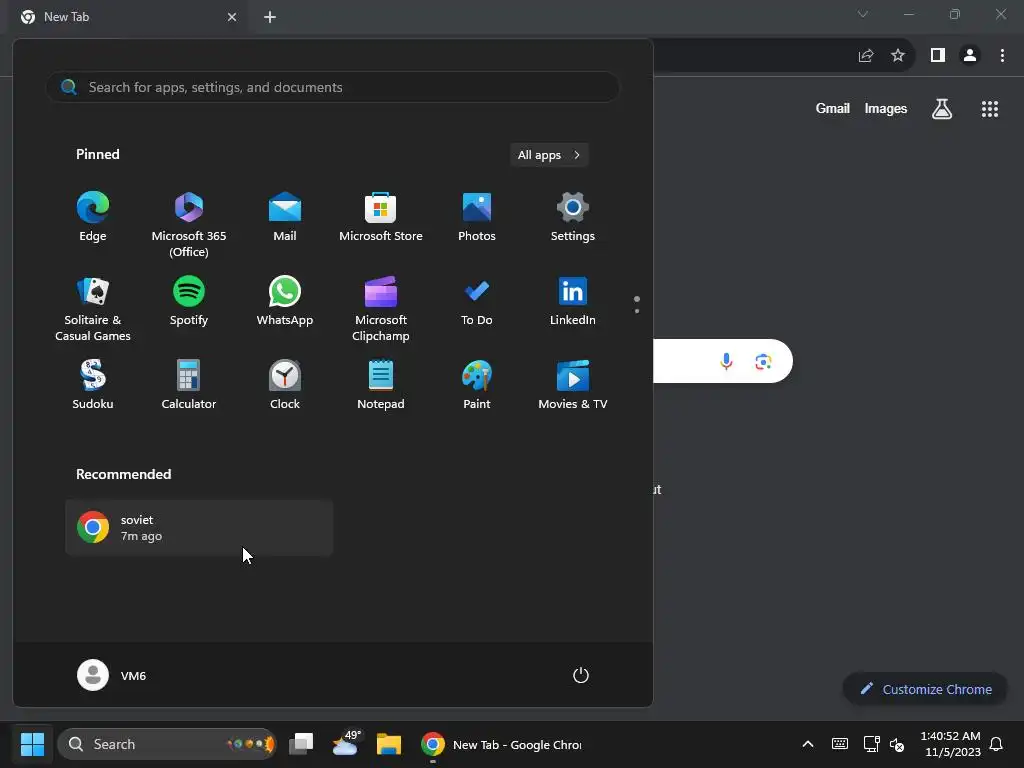The image size is (1024, 768).
Task: Search by image with Google Lens icon
Action: click(x=763, y=361)
